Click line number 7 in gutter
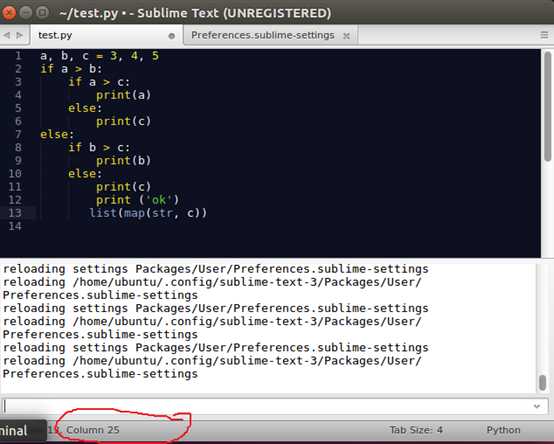 (x=18, y=134)
